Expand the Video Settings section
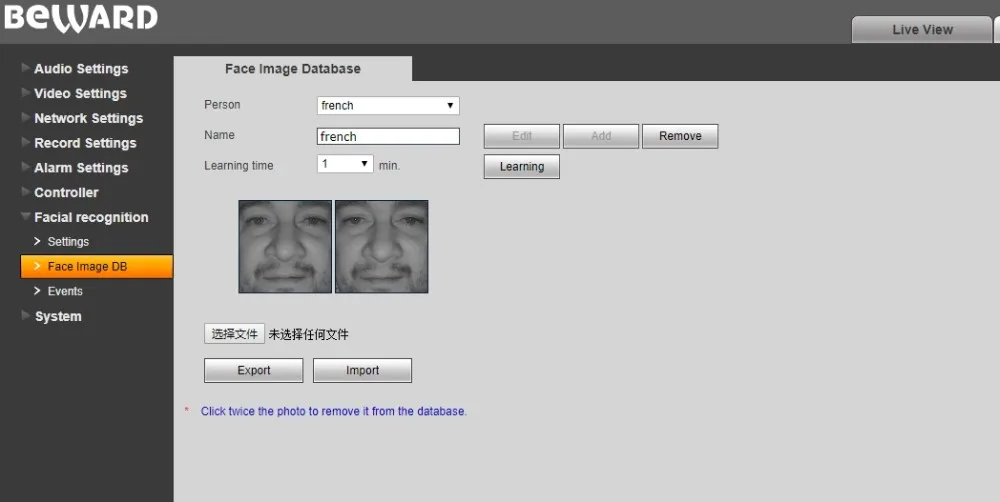This screenshot has height=502, width=1000. pyautogui.click(x=80, y=94)
